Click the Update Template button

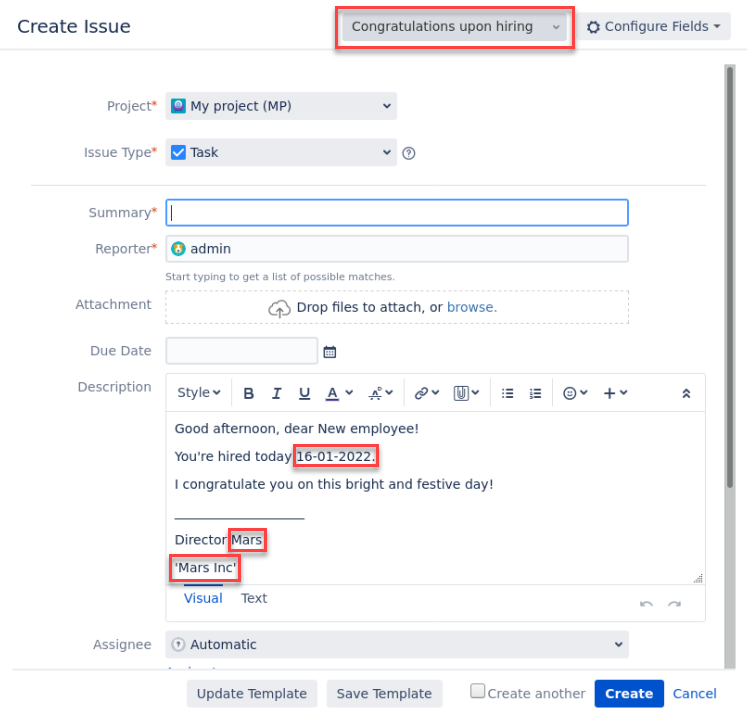[x=252, y=694]
